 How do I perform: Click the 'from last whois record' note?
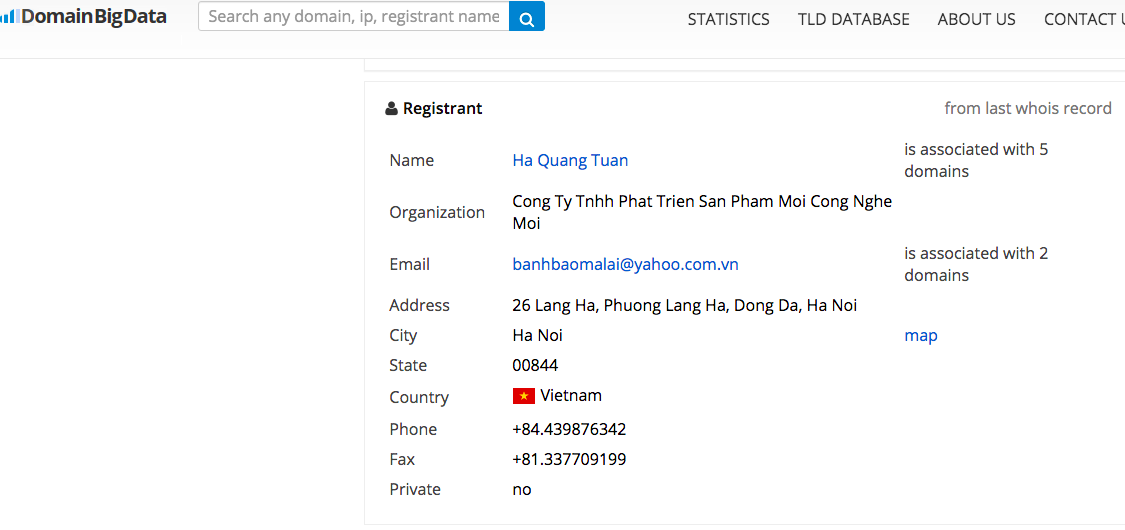[x=1028, y=108]
